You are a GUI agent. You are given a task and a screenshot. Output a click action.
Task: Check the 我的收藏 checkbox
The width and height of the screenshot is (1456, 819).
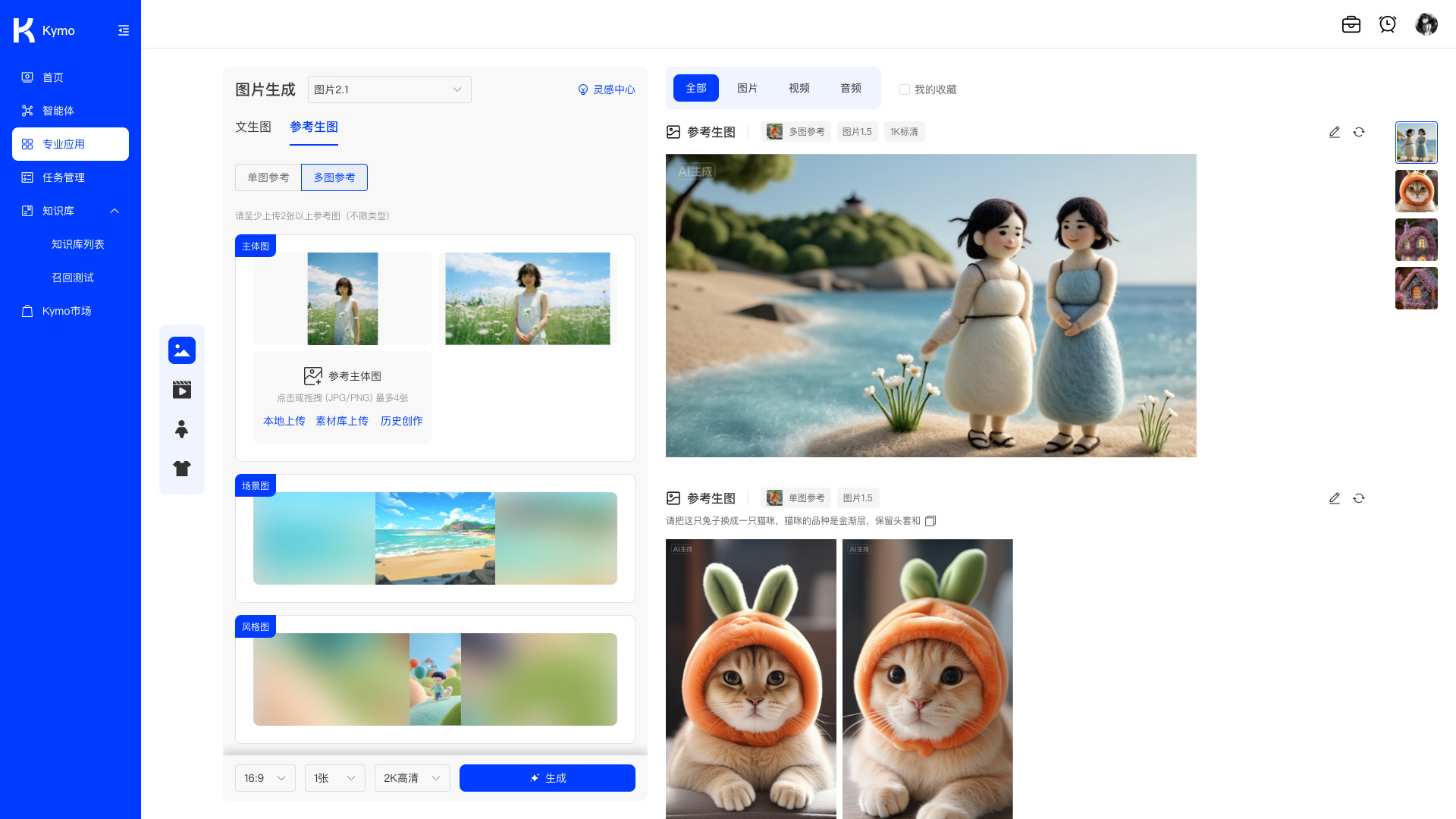[x=904, y=89]
